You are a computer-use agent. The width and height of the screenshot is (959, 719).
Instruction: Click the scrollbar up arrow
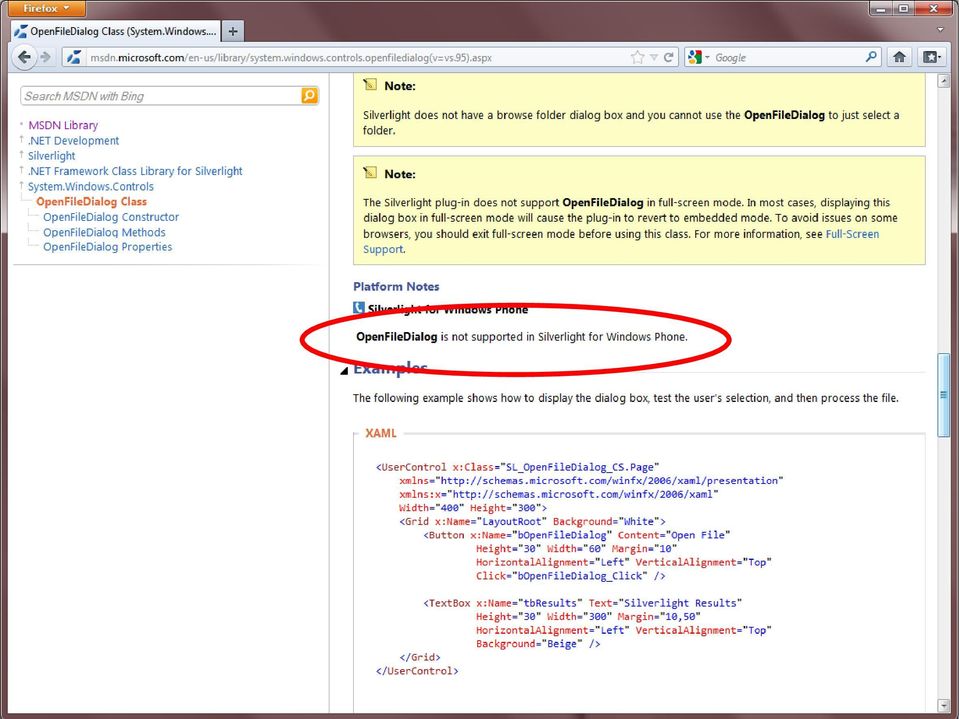pos(944,80)
